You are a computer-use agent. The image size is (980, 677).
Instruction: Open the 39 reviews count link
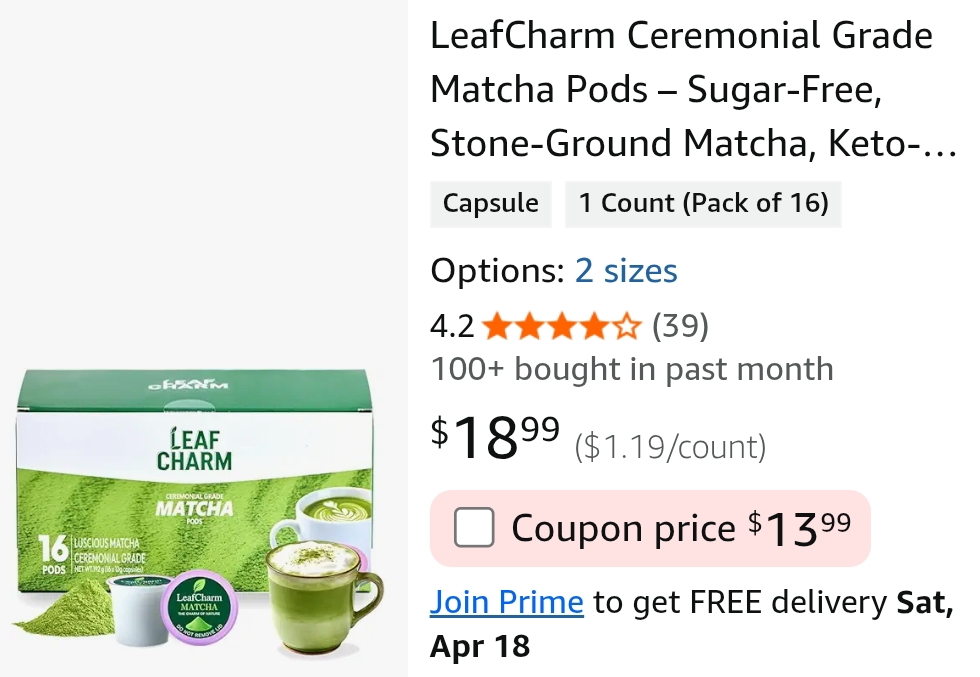pyautogui.click(x=680, y=326)
